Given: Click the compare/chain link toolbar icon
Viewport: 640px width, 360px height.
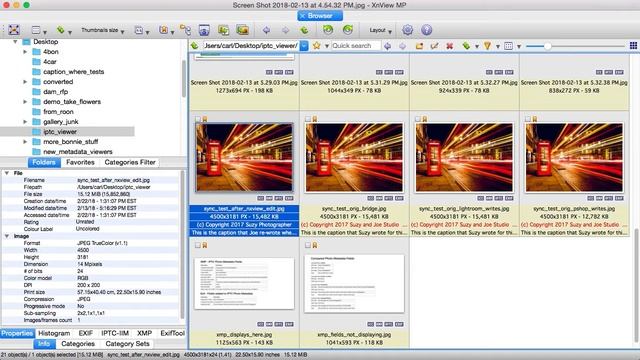Looking at the screenshot, I should click(185, 30).
